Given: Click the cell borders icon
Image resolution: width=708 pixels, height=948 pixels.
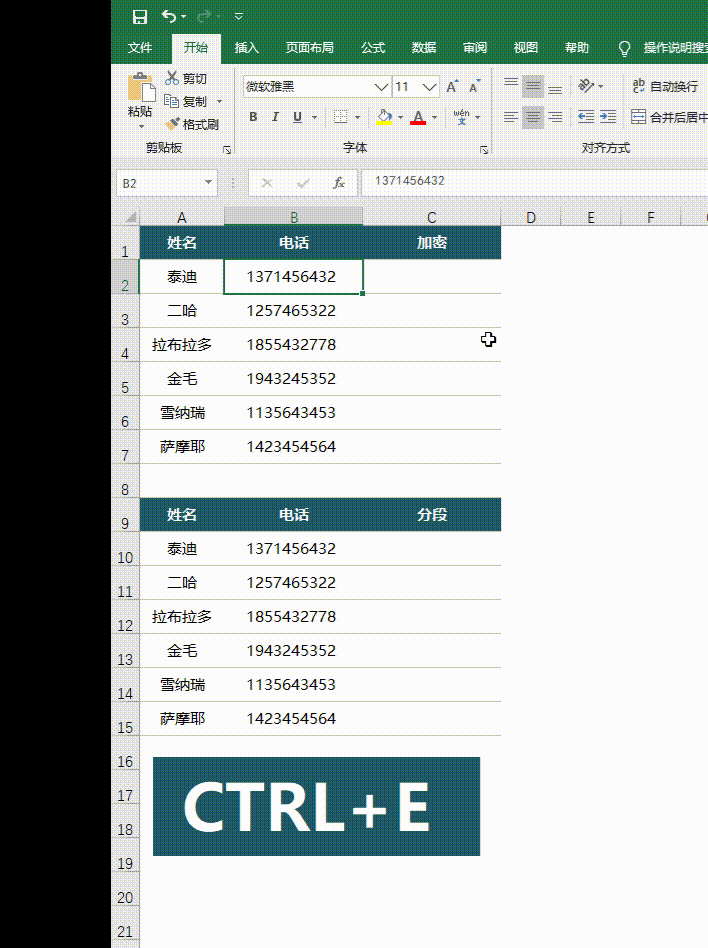Looking at the screenshot, I should tap(341, 117).
